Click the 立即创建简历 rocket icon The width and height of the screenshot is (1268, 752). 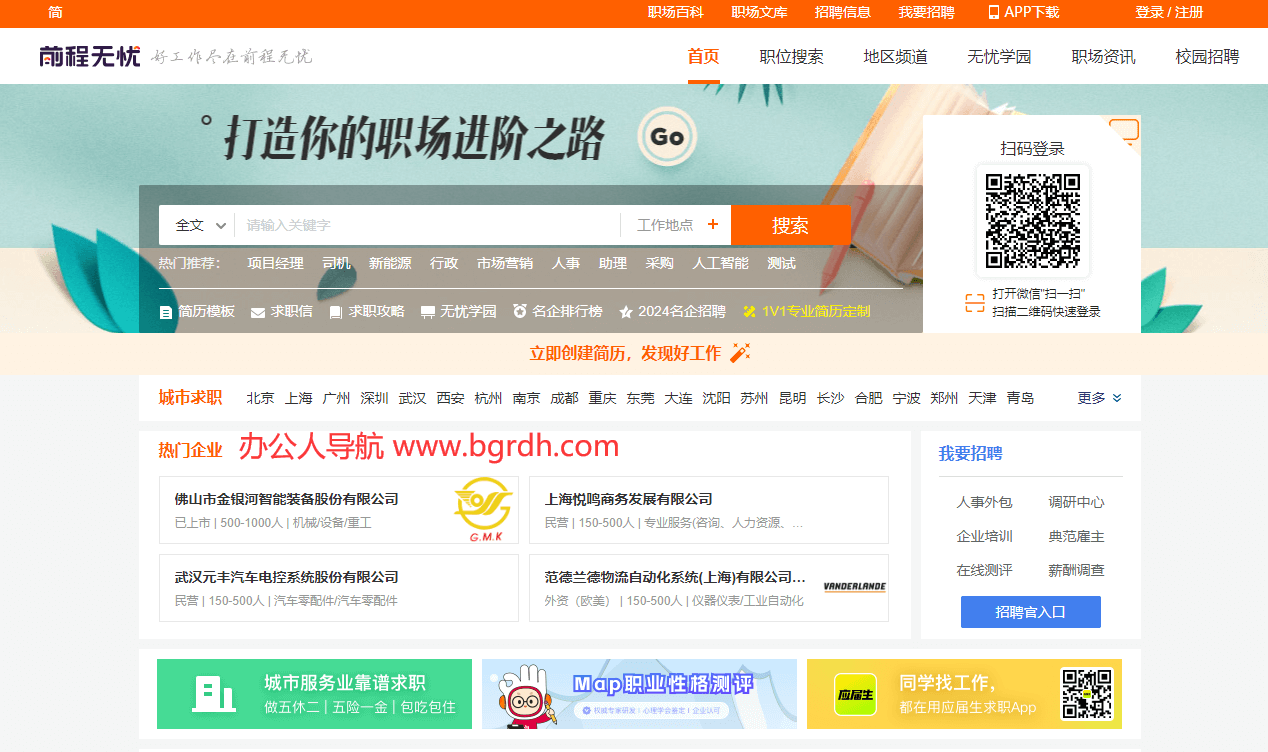[739, 352]
